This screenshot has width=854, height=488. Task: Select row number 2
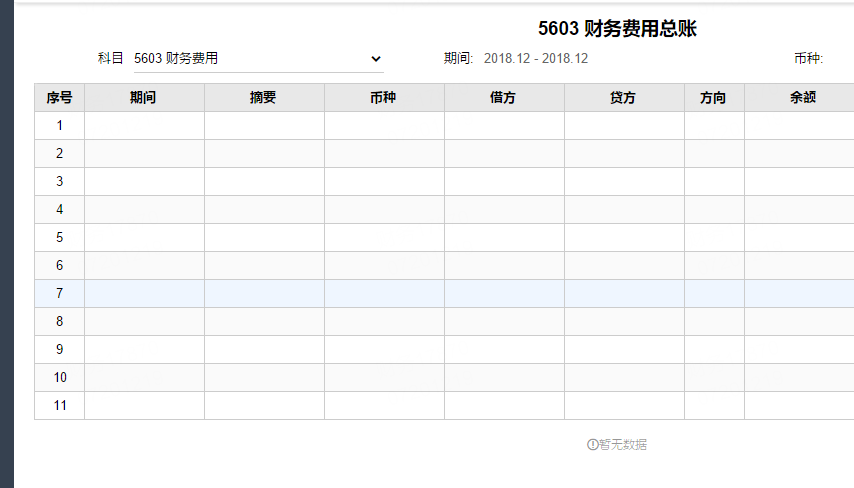click(x=59, y=154)
